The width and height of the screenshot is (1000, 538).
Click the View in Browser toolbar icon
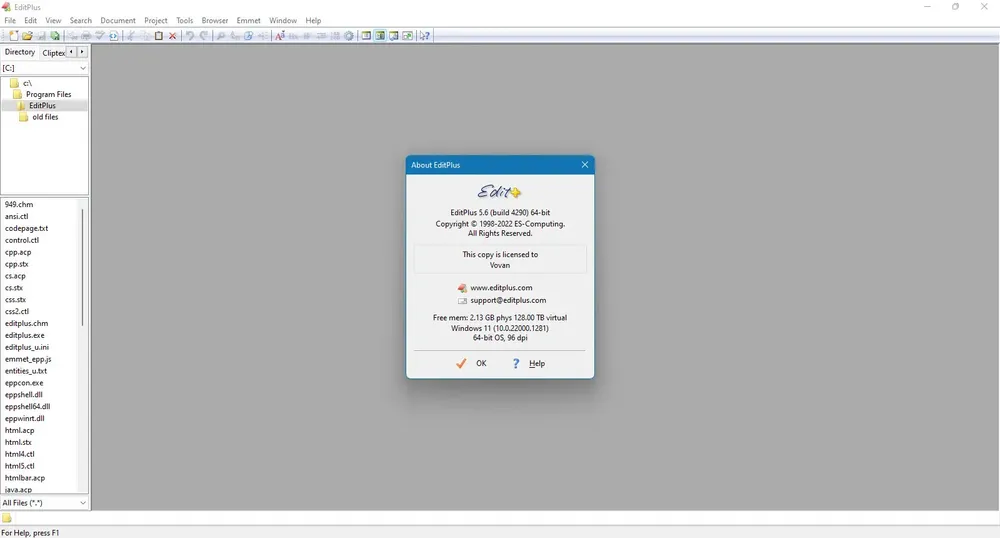[114, 36]
